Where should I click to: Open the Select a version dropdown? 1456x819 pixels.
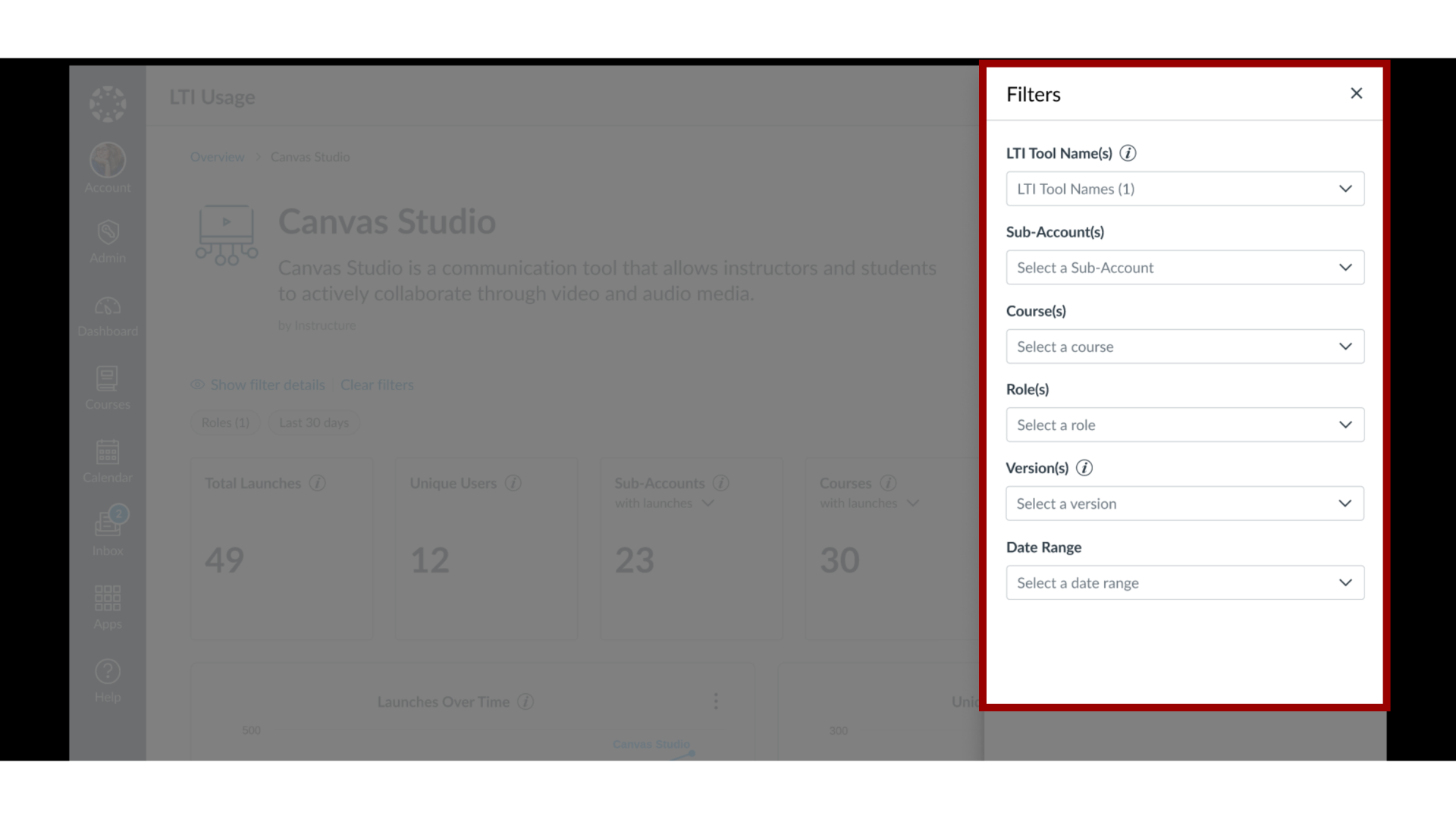tap(1185, 504)
